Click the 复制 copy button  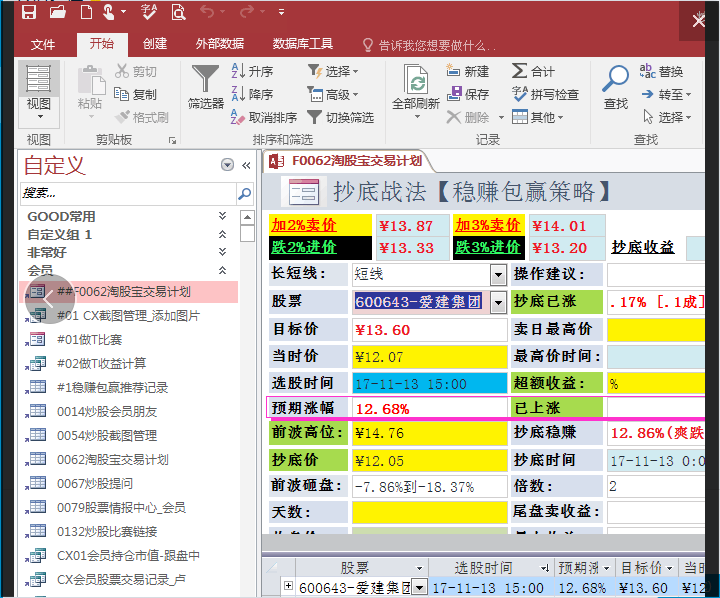tap(135, 94)
